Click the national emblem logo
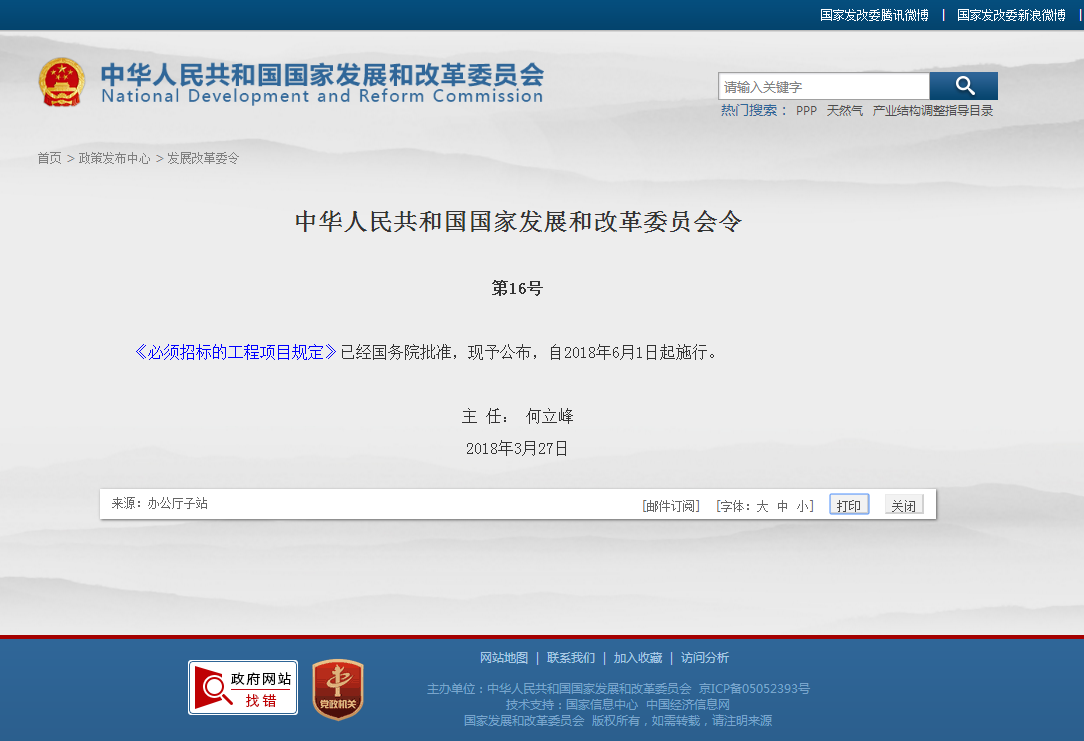 62,82
